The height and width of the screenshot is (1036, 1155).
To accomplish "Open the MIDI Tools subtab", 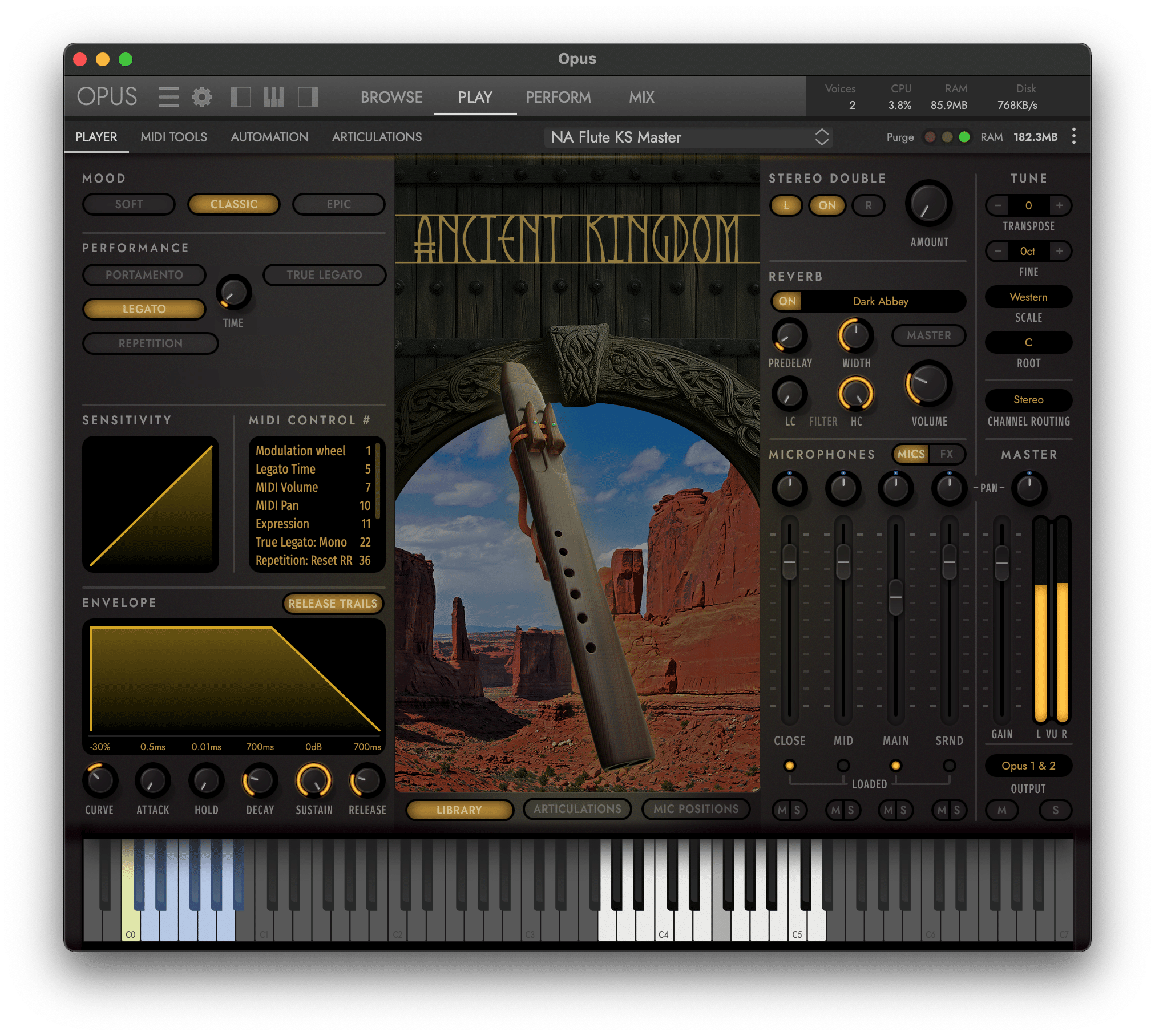I will (173, 137).
